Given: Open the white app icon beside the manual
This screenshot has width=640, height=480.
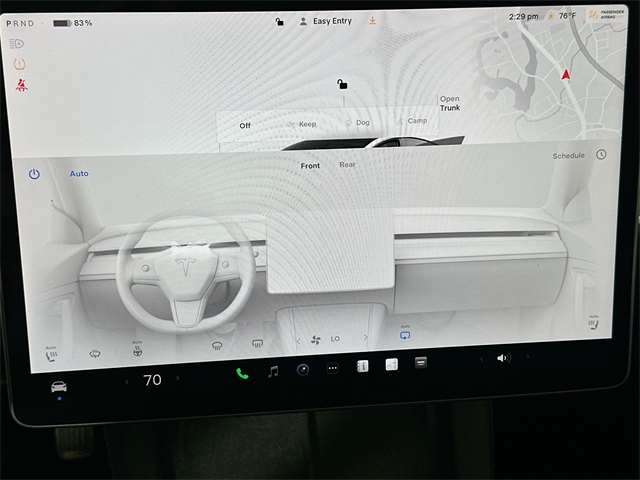Looking at the screenshot, I should [391, 364].
